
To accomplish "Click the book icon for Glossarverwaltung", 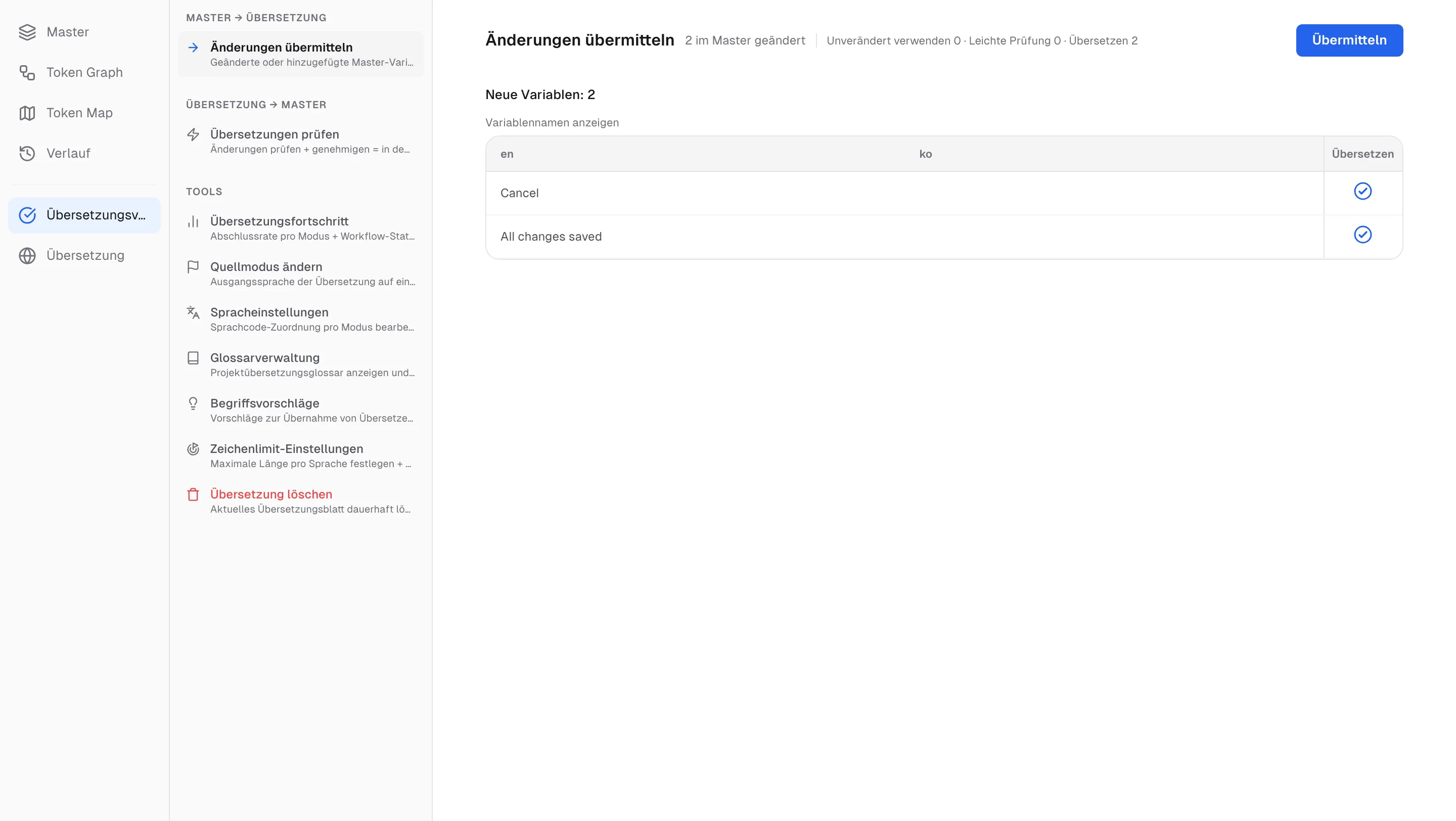I will pos(193,357).
